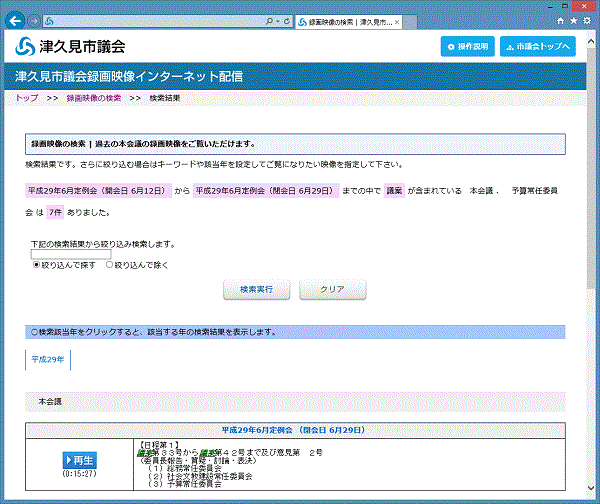Click the 検索結果 breadcrumb text
600x504 pixels.
point(165,98)
